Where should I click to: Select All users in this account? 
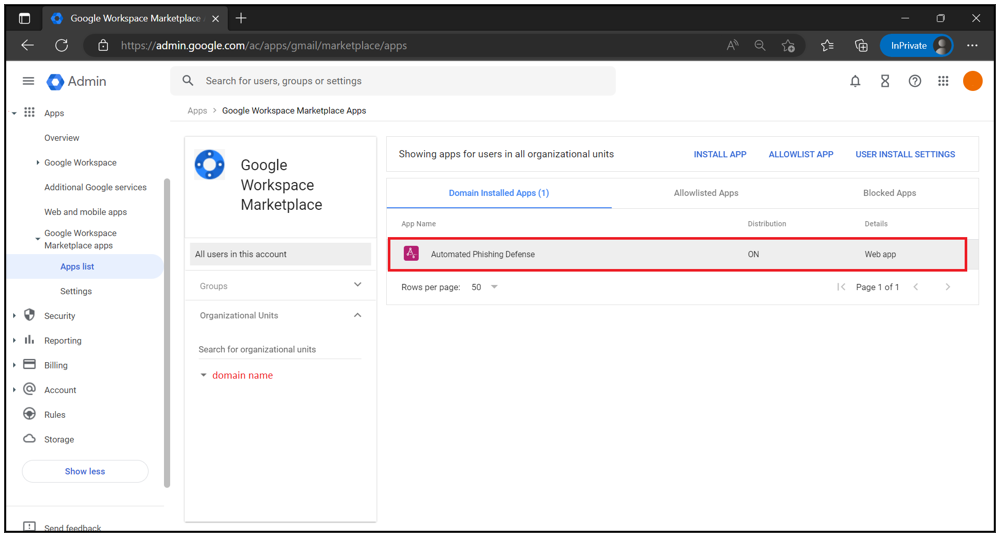pos(281,254)
